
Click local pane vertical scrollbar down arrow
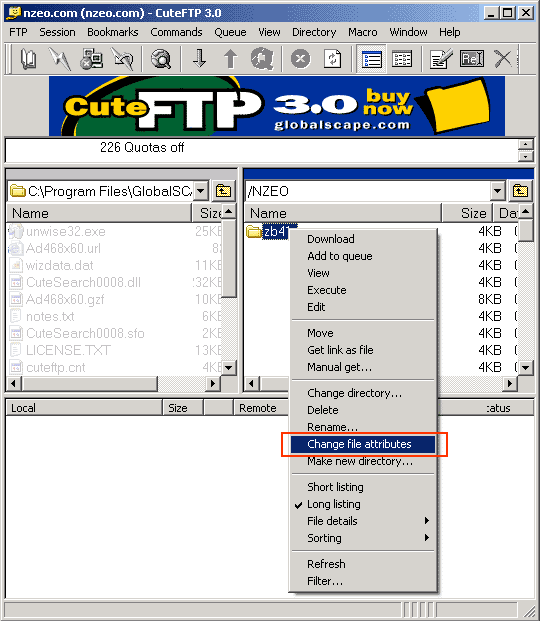click(229, 368)
